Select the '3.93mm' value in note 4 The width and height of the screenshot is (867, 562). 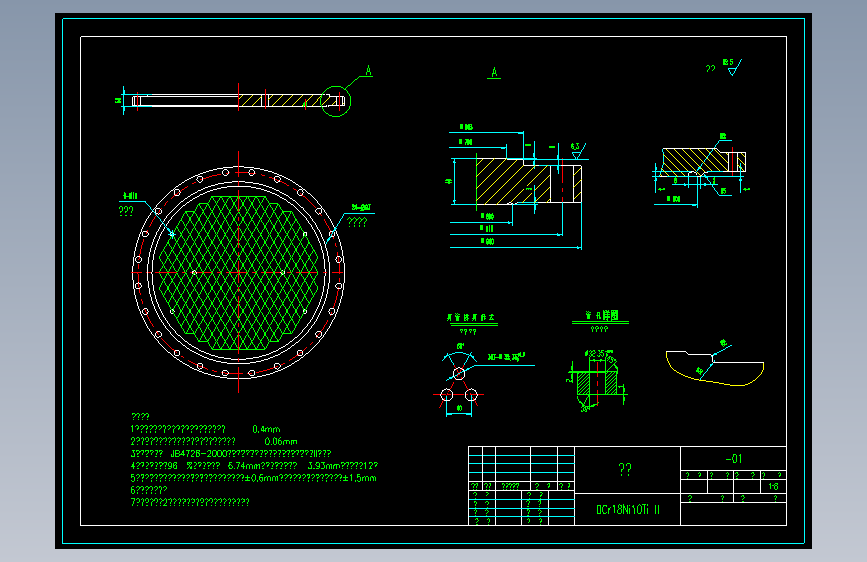click(x=323, y=466)
